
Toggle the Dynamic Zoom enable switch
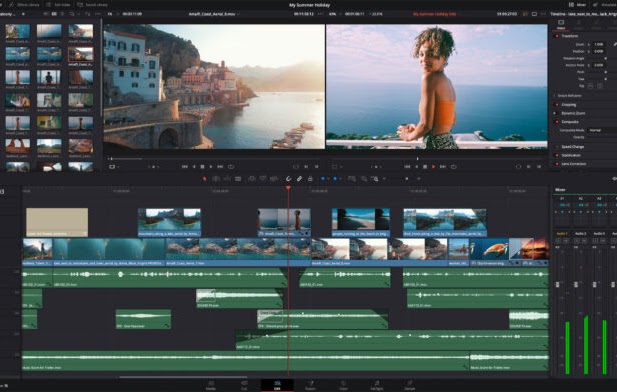(556, 113)
